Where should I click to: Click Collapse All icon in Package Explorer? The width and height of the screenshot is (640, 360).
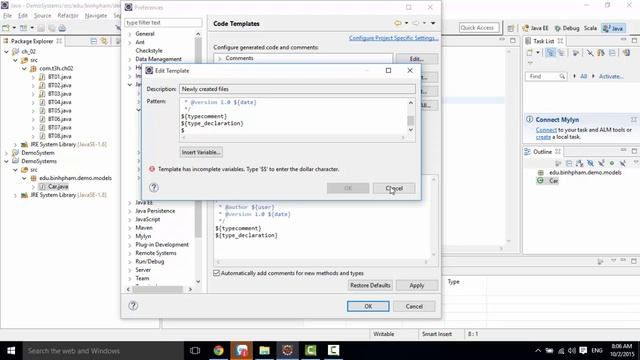[x=93, y=41]
